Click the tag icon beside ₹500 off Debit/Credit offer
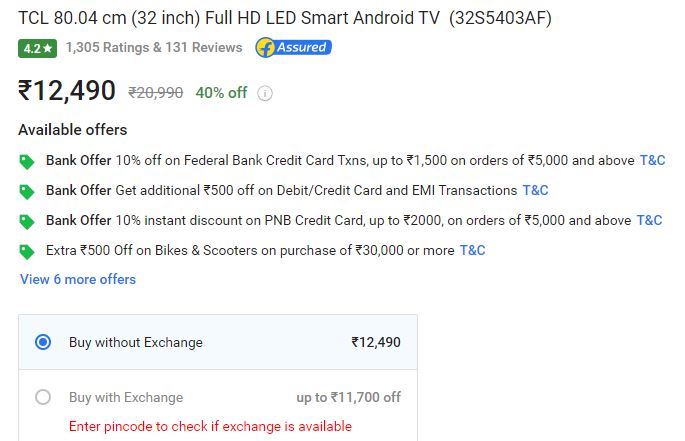 tap(27, 191)
